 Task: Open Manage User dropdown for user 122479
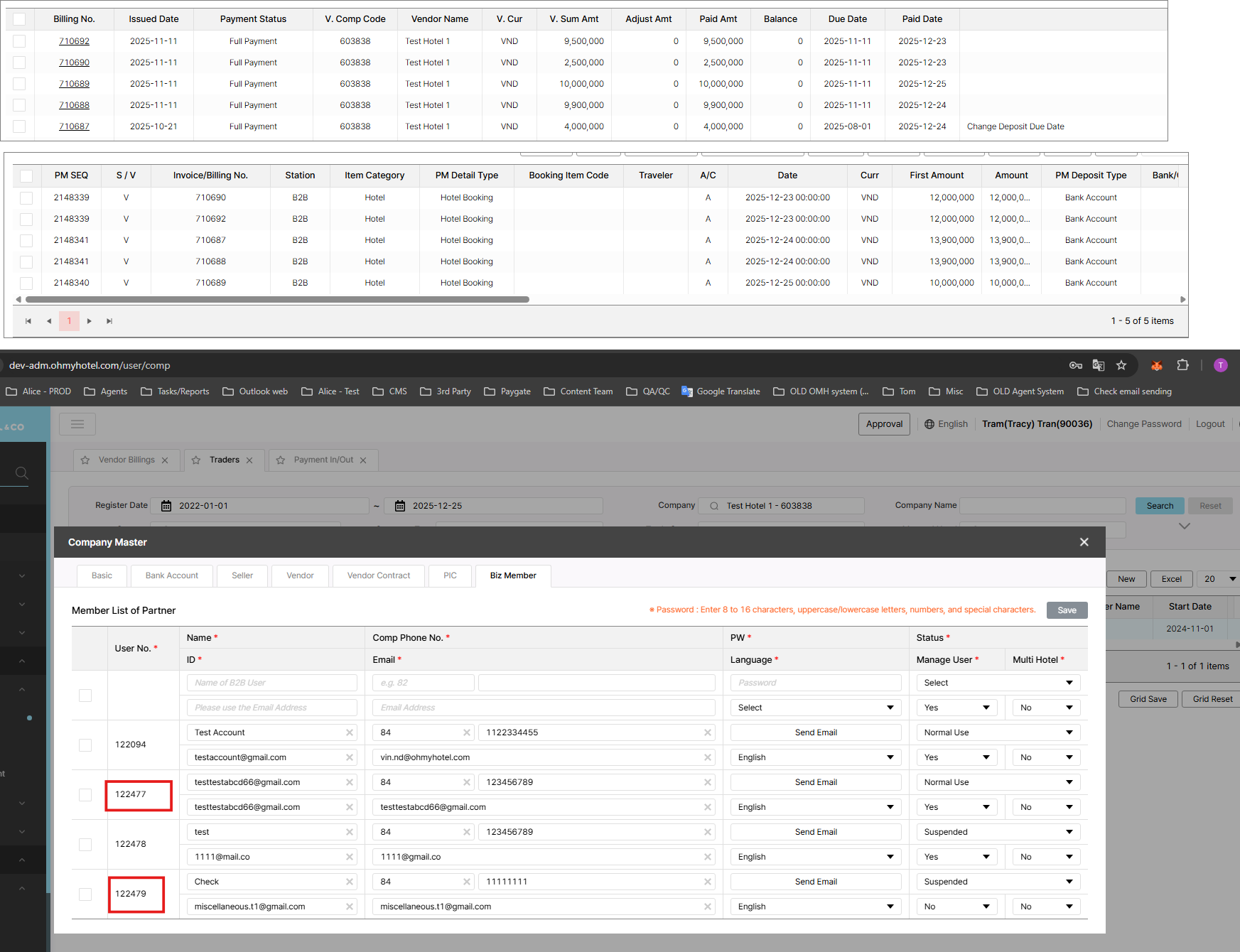point(956,907)
